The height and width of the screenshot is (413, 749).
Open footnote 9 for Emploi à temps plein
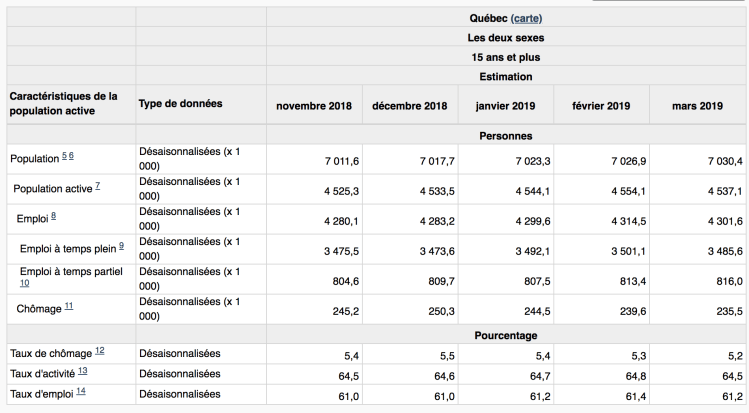point(121,246)
